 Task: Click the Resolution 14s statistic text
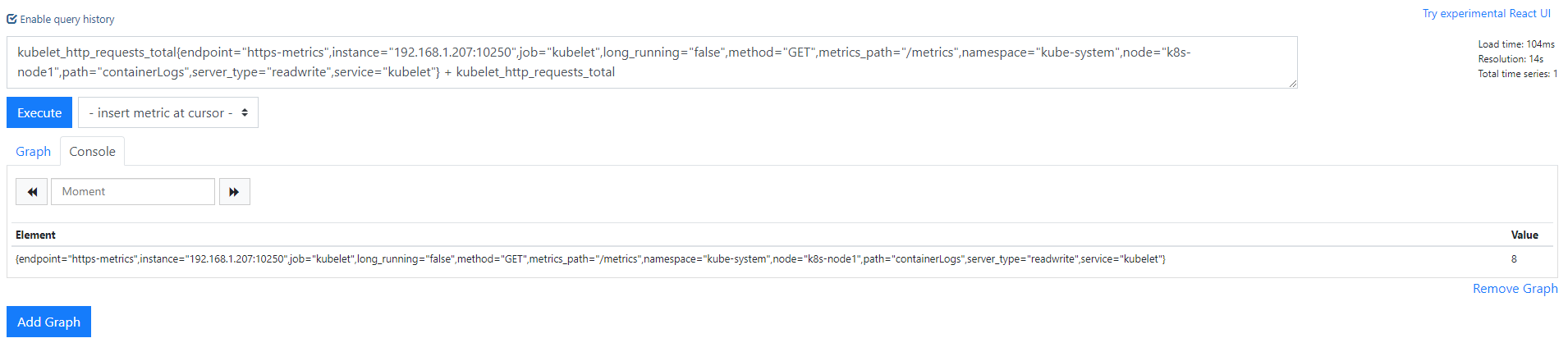(1511, 59)
